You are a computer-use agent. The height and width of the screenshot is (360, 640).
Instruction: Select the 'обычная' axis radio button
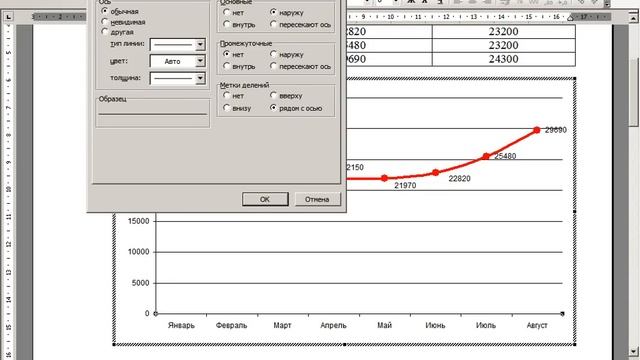pos(105,11)
